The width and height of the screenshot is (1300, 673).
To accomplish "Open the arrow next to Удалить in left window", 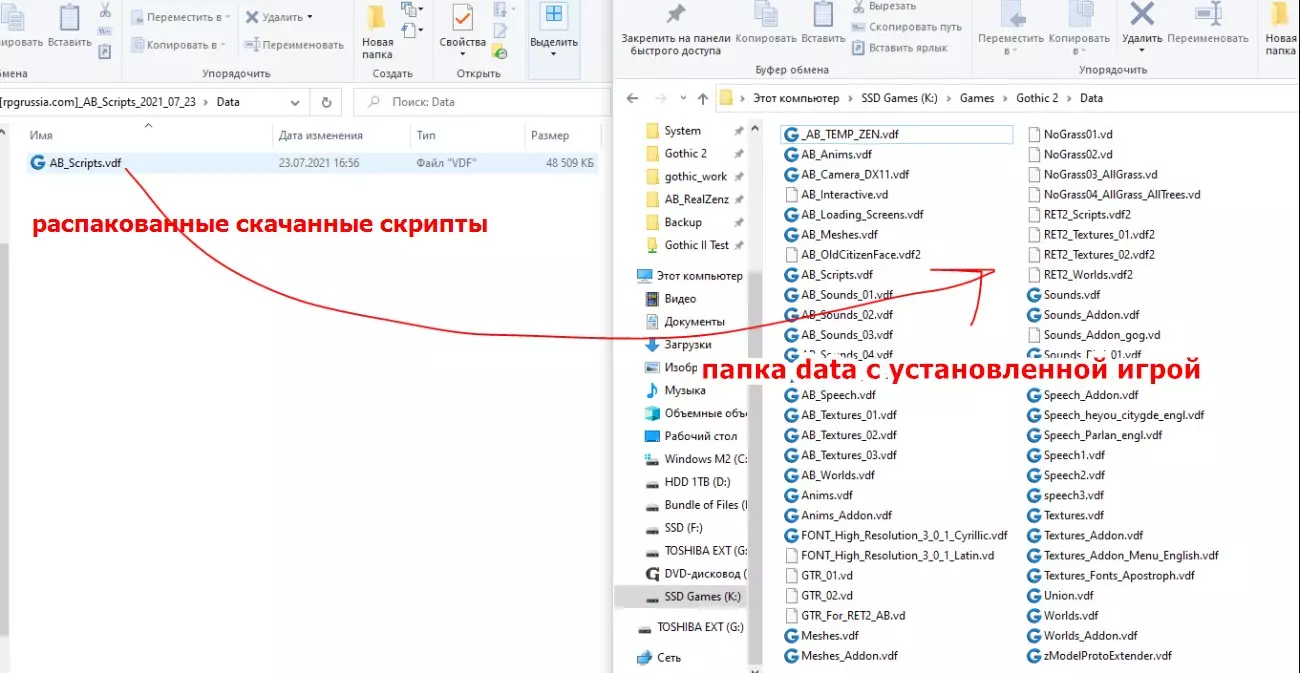I will pyautogui.click(x=310, y=17).
